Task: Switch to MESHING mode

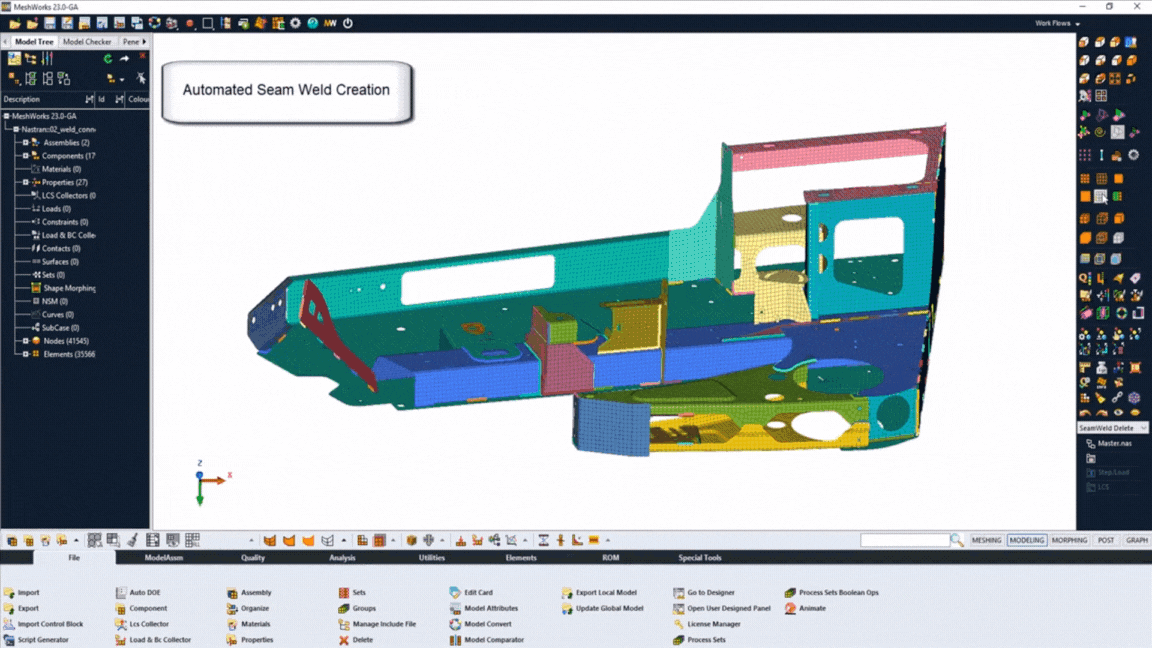Action: [x=986, y=540]
